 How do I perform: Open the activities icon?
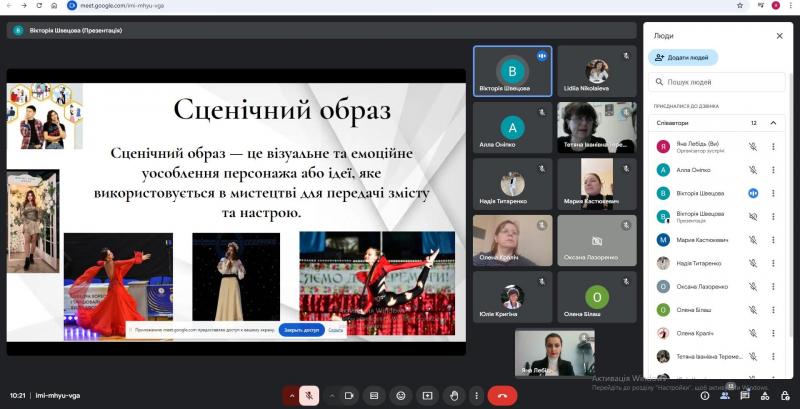[765, 396]
